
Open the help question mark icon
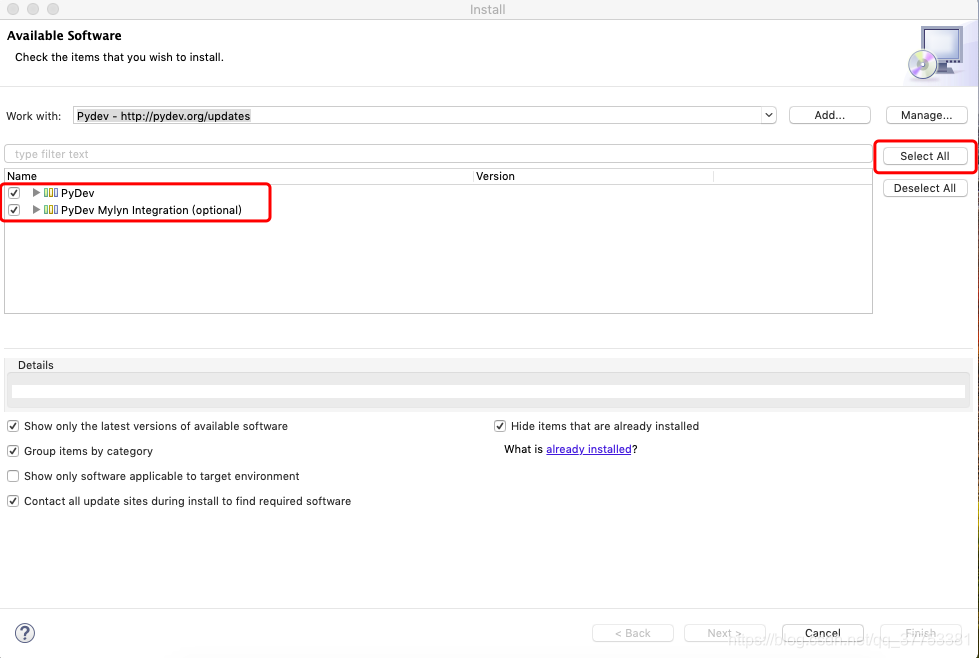pyautogui.click(x=25, y=633)
